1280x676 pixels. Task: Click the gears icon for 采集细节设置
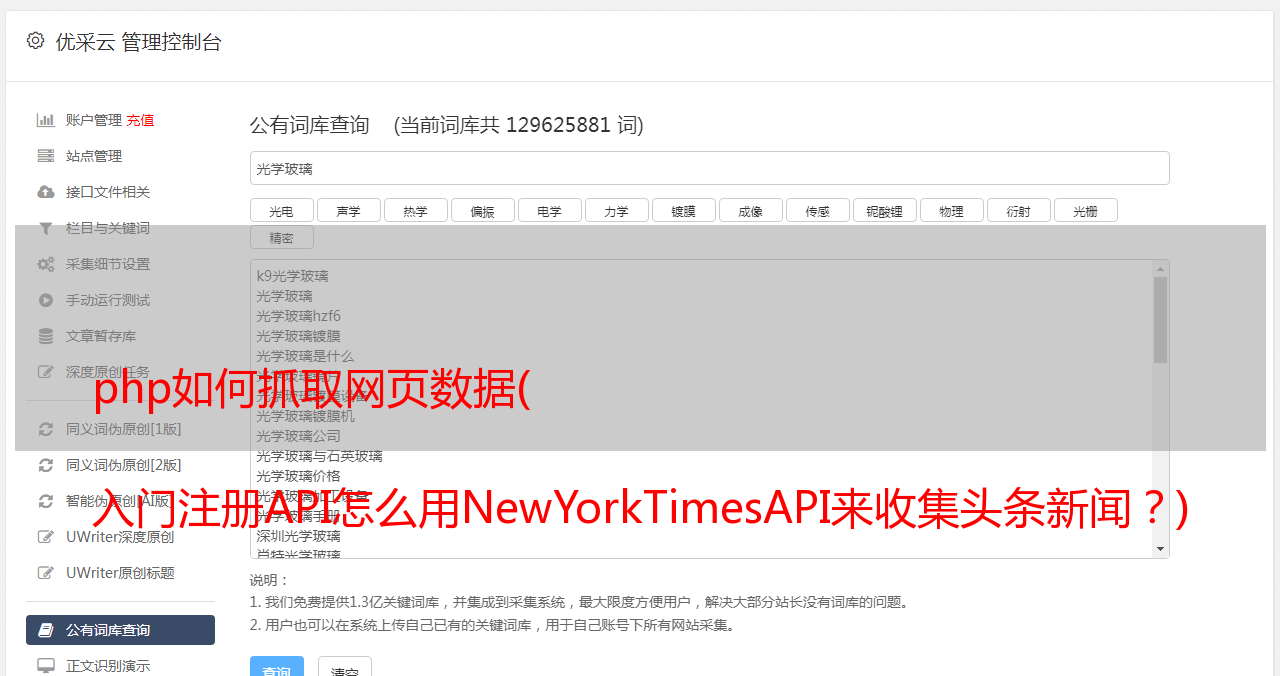tap(46, 264)
